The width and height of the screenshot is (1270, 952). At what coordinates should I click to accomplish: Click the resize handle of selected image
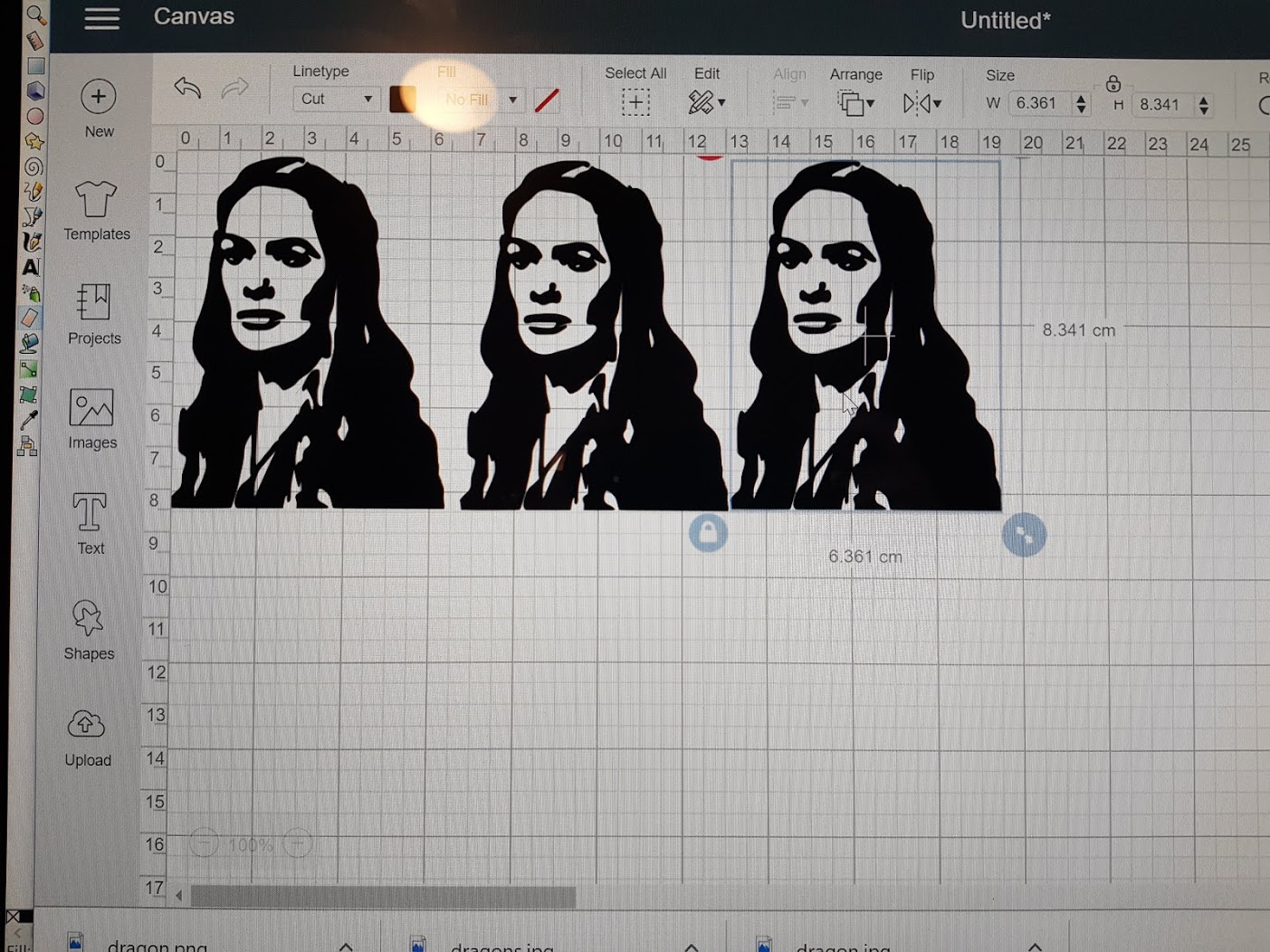tap(1024, 535)
